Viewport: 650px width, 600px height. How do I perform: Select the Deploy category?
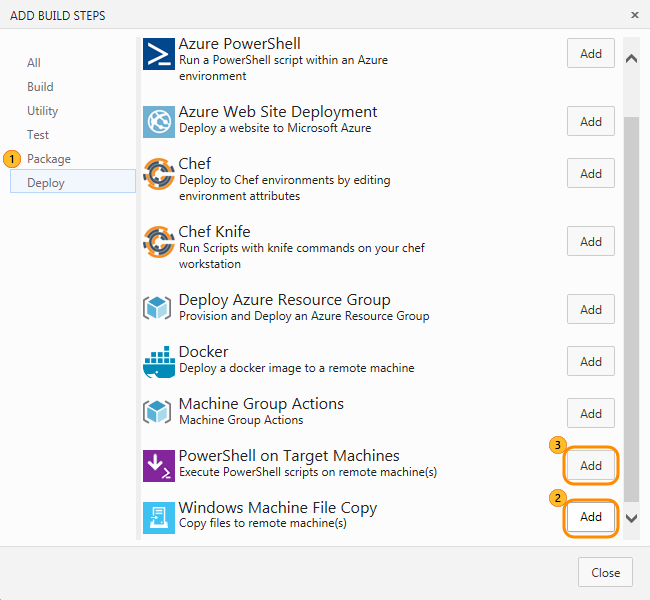tap(73, 181)
